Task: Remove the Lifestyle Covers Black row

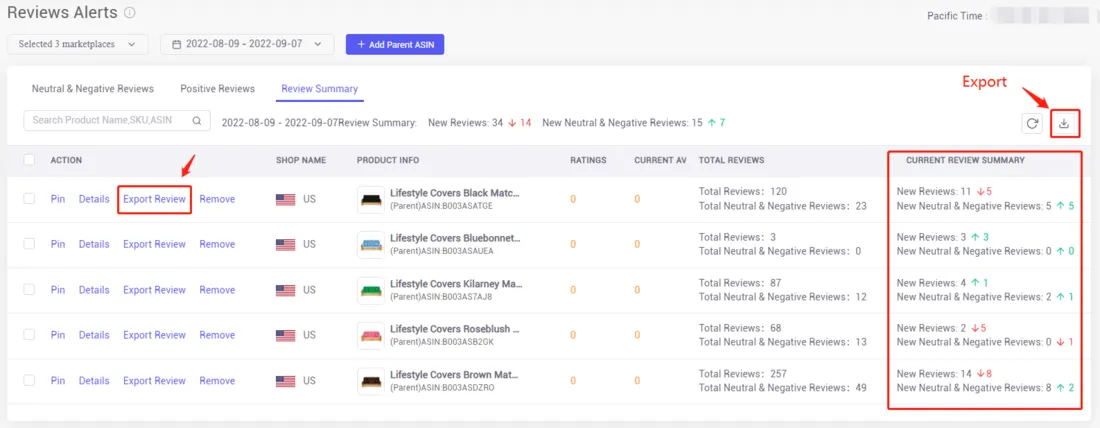Action: tap(217, 199)
